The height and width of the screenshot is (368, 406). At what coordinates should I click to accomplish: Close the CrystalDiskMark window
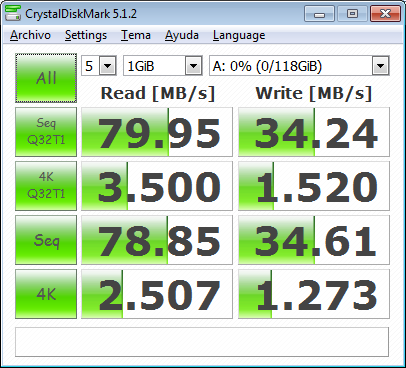pos(385,14)
